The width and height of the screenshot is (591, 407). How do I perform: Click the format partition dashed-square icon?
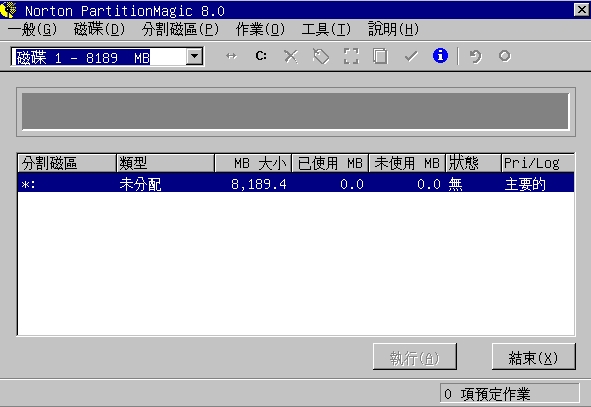351,57
